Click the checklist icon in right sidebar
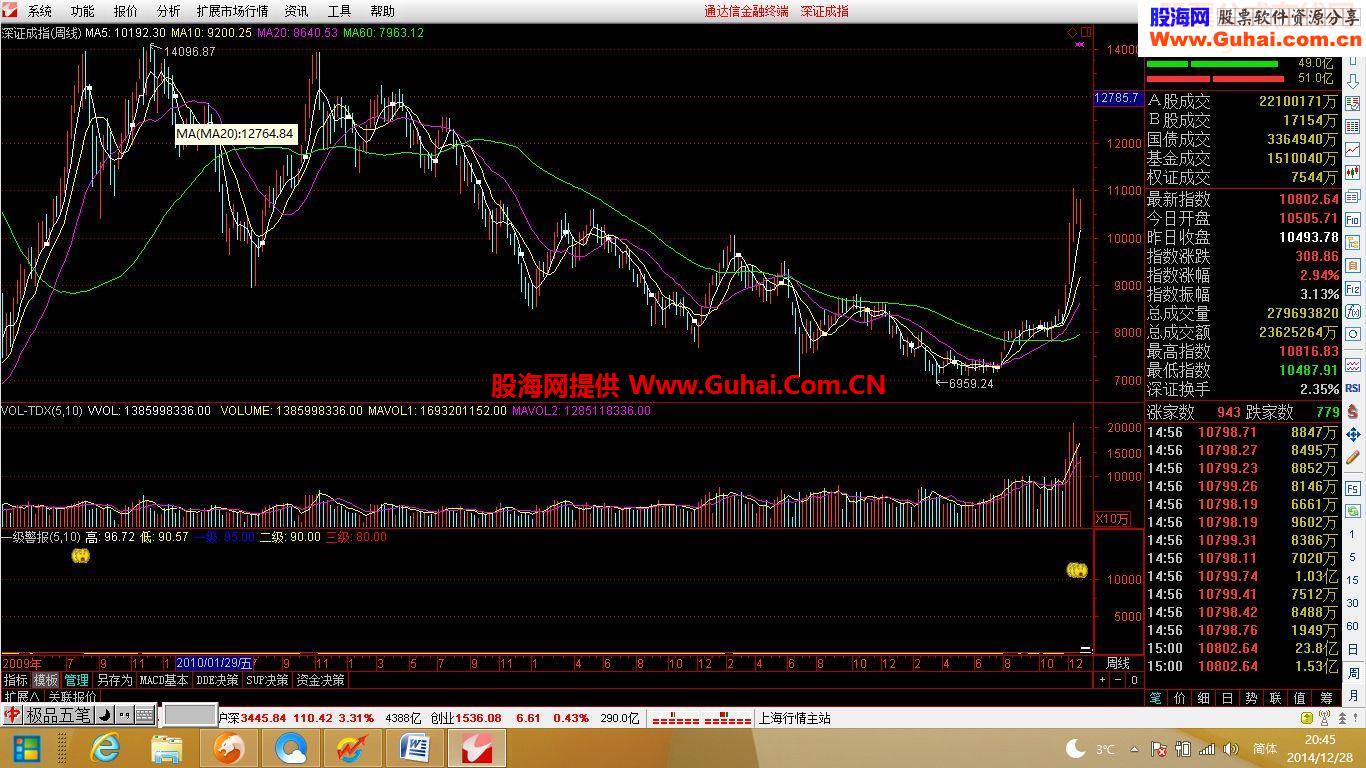This screenshot has width=1366, height=768. (1353, 103)
